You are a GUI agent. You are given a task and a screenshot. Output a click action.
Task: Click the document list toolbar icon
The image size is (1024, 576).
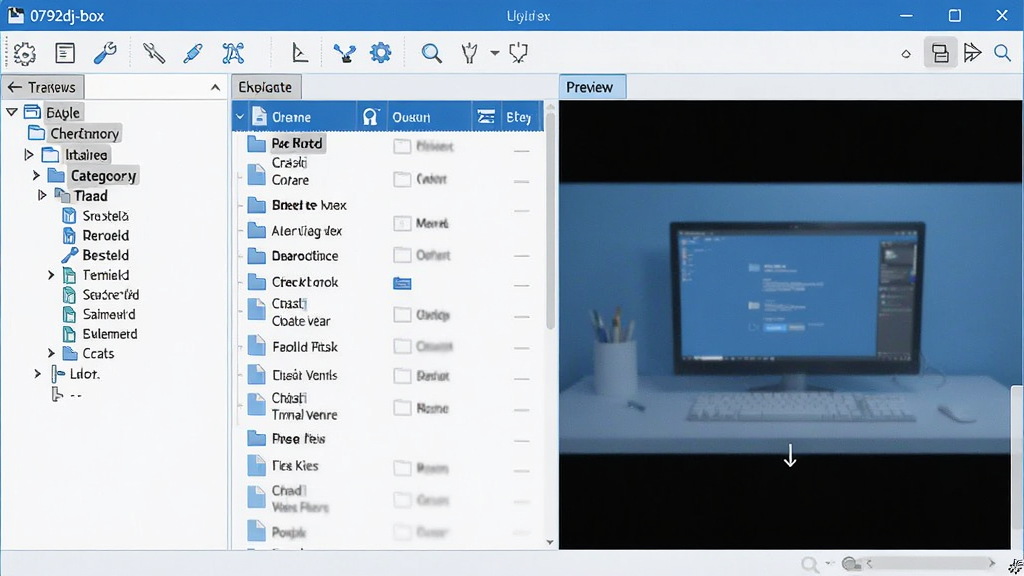65,53
